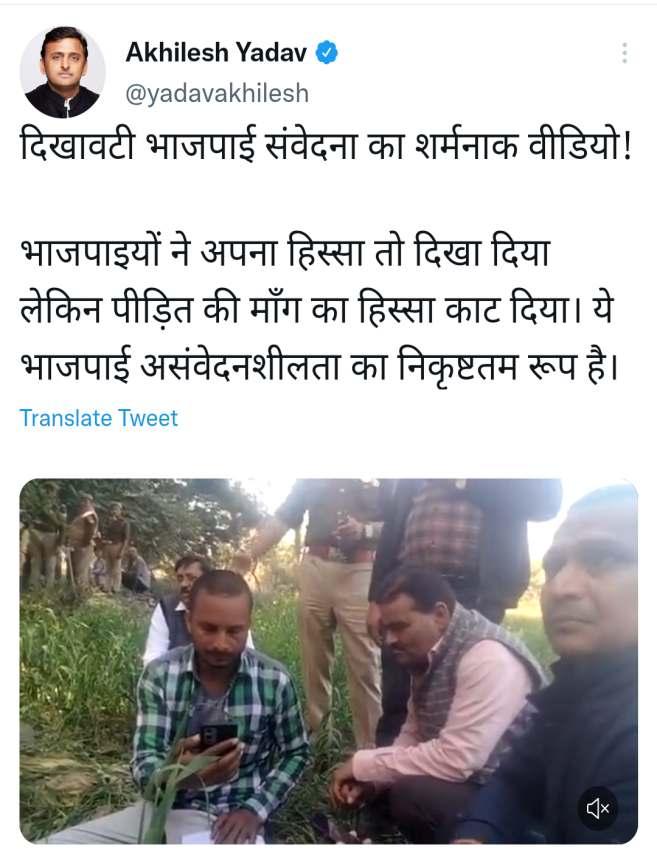This screenshot has width=657, height=861.
Task: Click the phone held in the video
Action: click(x=218, y=736)
